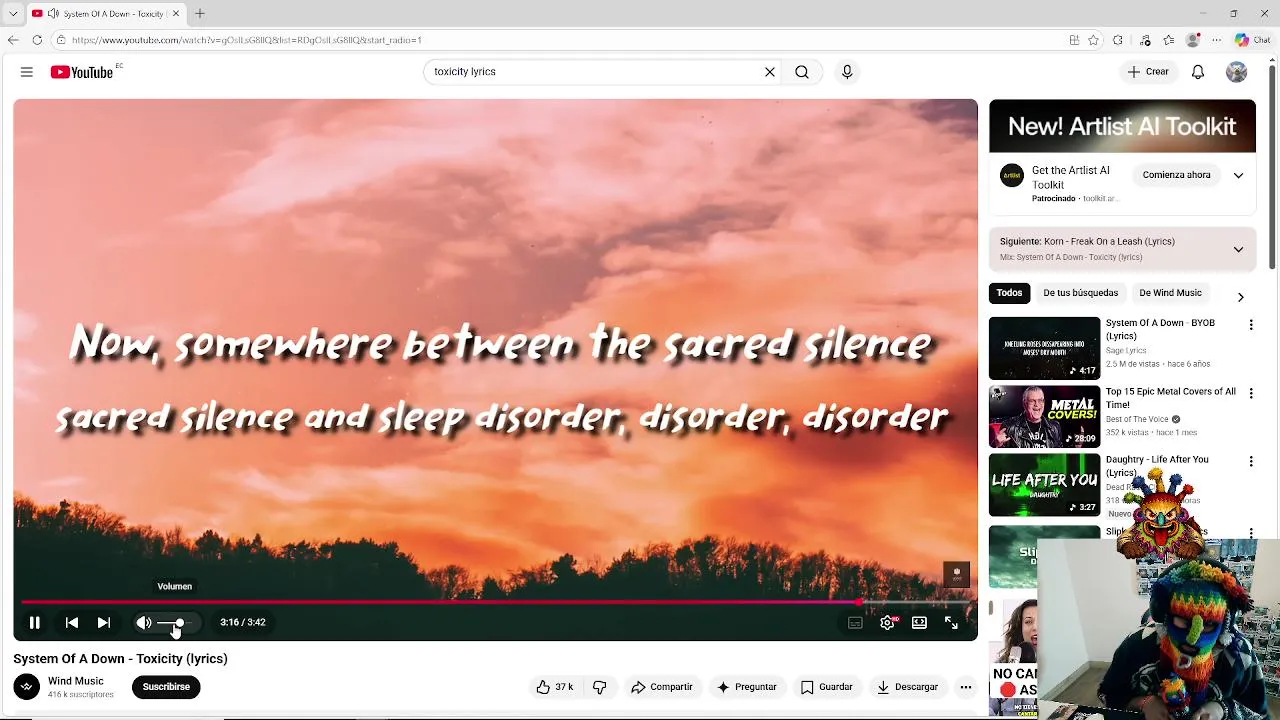Clear the search box with the X icon

pyautogui.click(x=770, y=72)
